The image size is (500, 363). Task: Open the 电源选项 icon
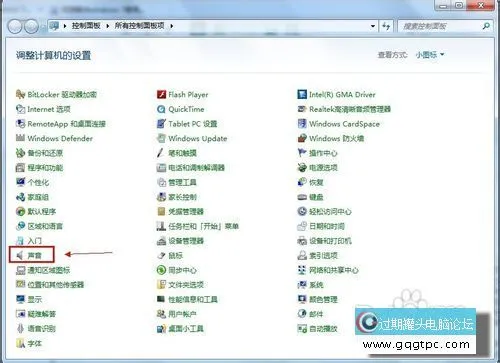point(302,167)
